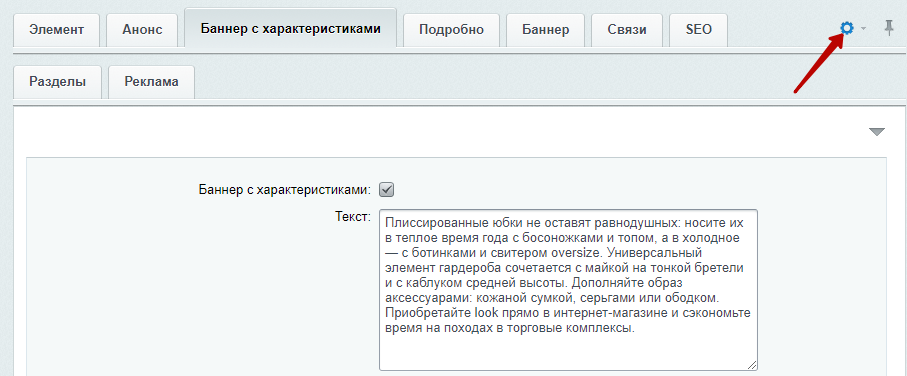Click the Текст: field label
This screenshot has width=907, height=376.
click(352, 217)
